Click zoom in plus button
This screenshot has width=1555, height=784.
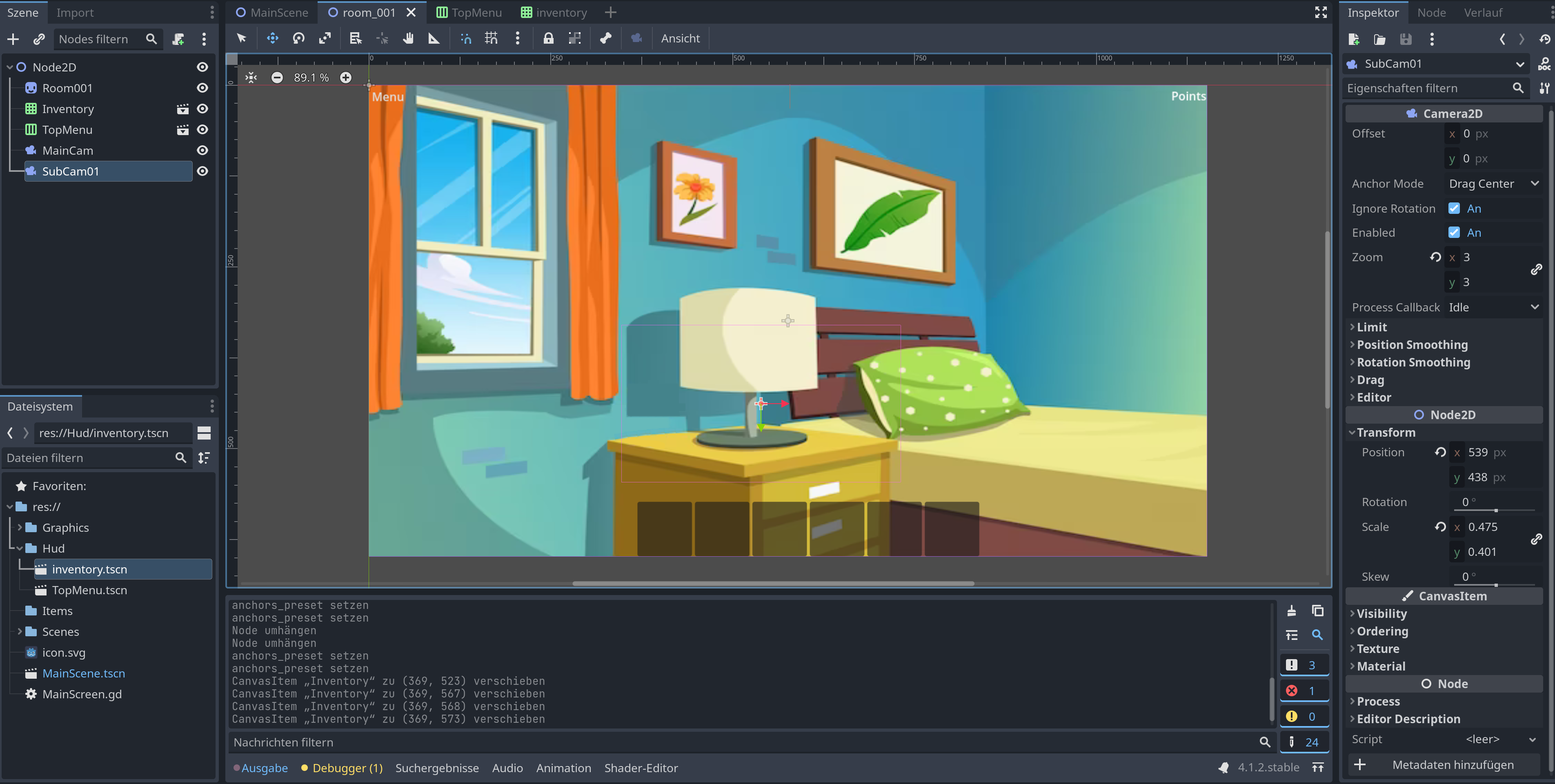(345, 77)
